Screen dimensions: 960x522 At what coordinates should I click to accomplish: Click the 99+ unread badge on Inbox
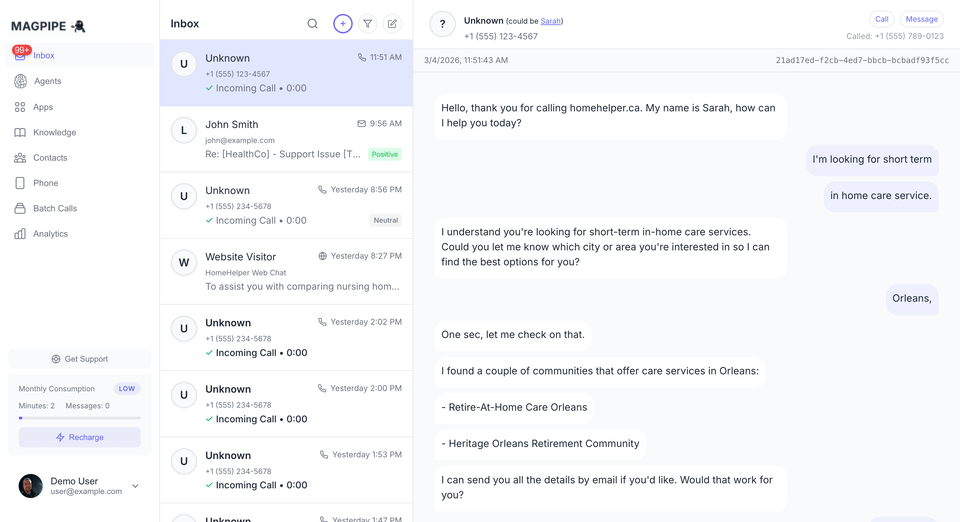21,50
